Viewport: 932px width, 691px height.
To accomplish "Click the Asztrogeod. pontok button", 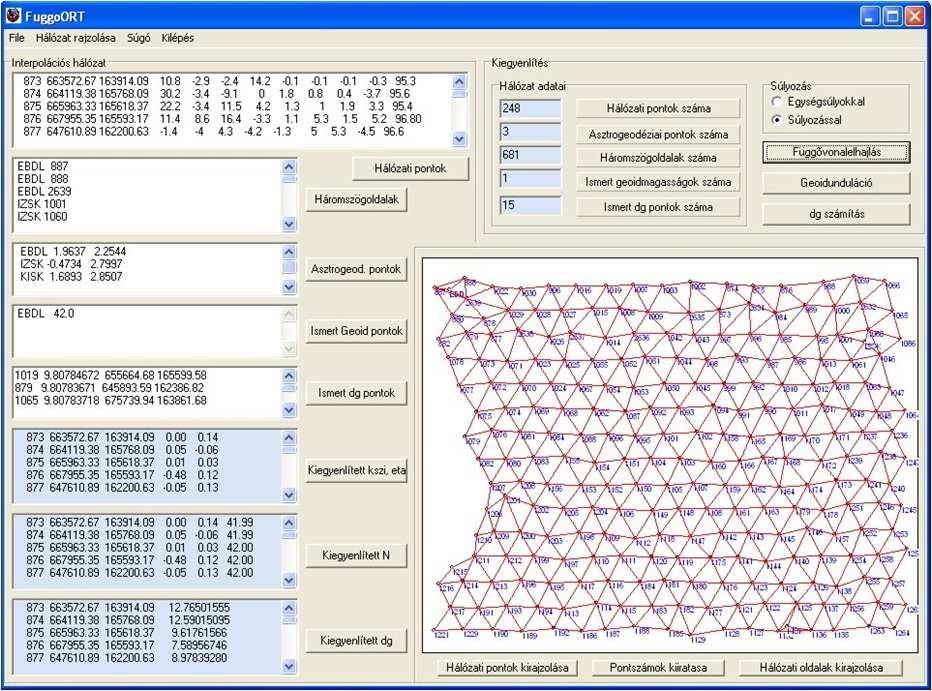I will (356, 269).
